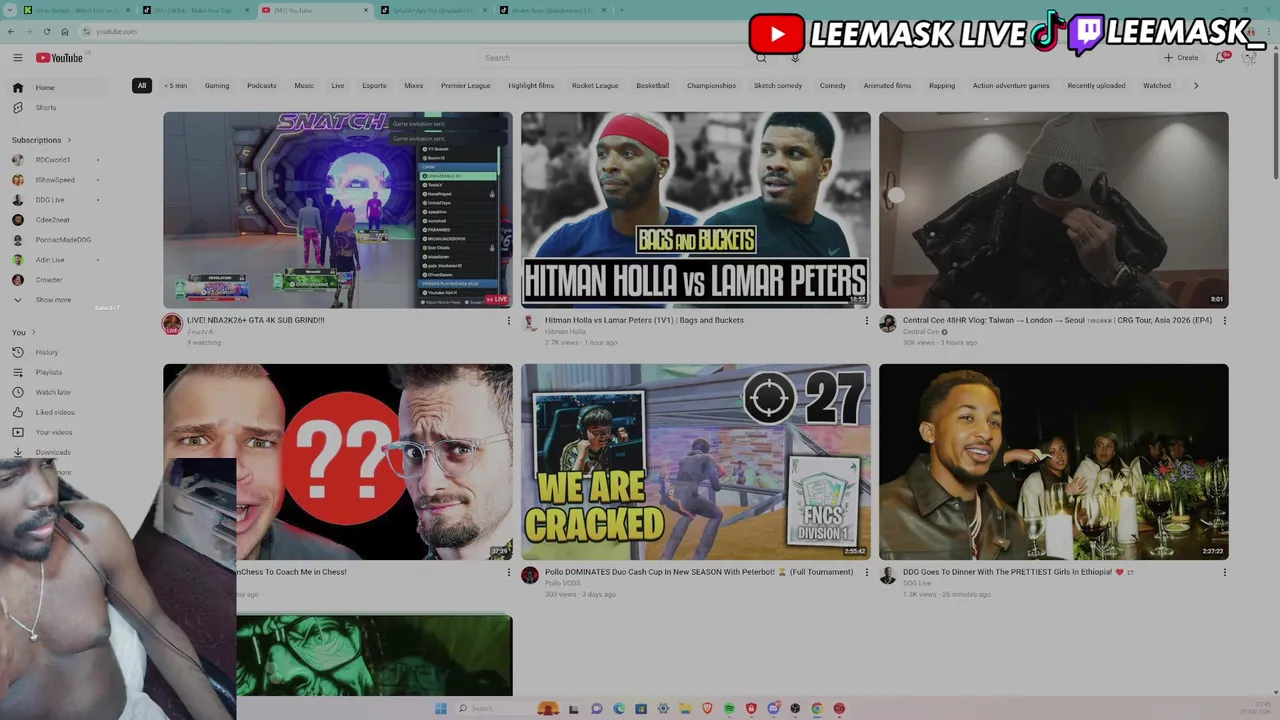Image resolution: width=1280 pixels, height=720 pixels.
Task: Click the YouTube search input field
Action: point(613,58)
